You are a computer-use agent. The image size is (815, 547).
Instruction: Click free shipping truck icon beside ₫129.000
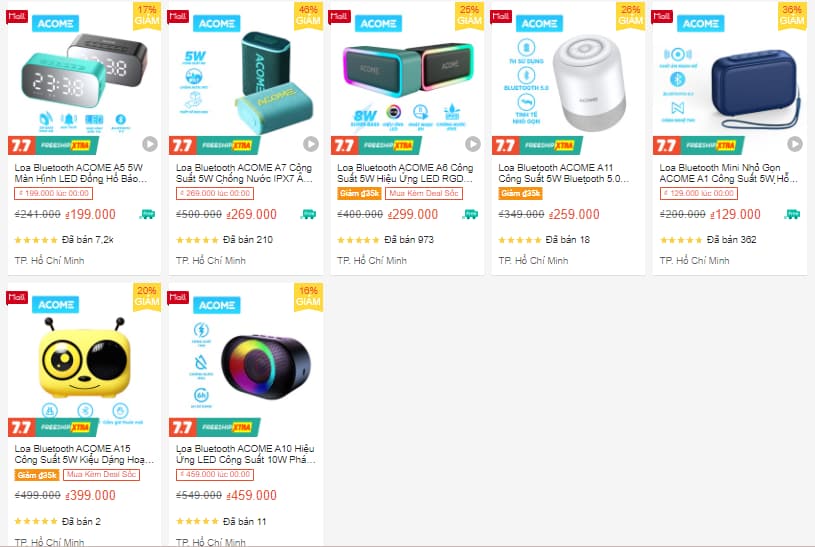[793, 214]
